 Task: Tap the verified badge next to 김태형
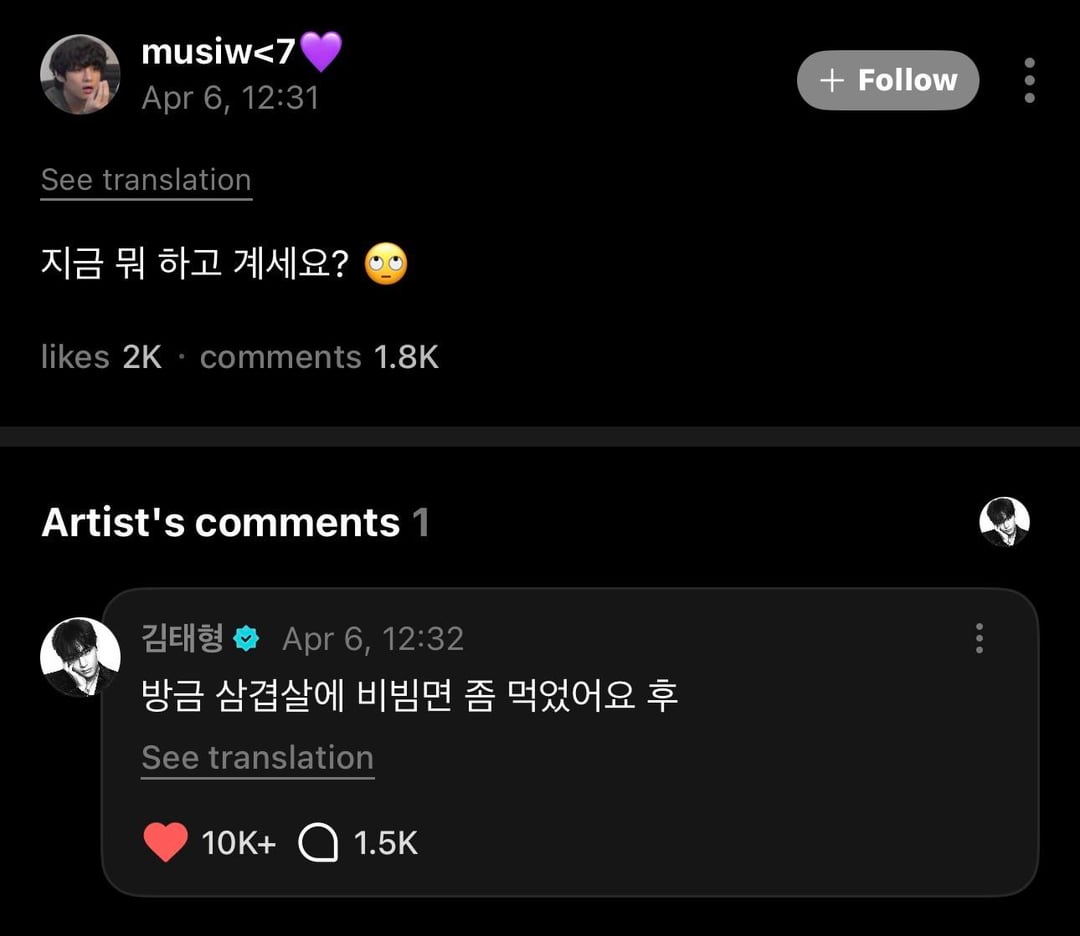[246, 639]
